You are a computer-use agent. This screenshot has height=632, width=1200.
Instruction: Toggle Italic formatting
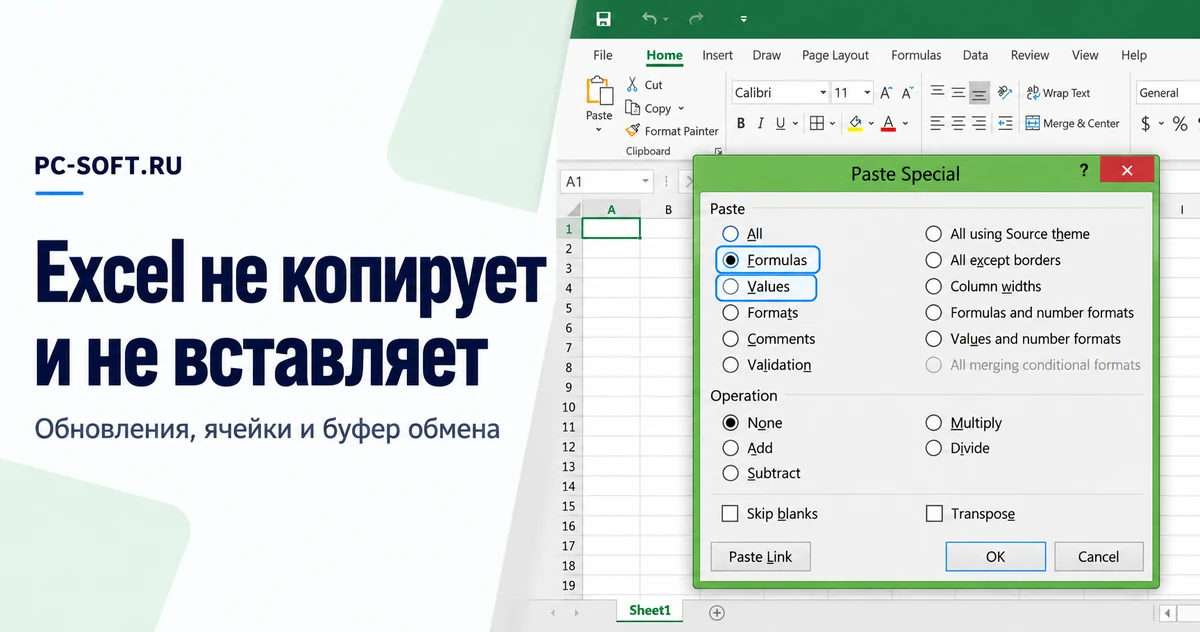tap(761, 124)
